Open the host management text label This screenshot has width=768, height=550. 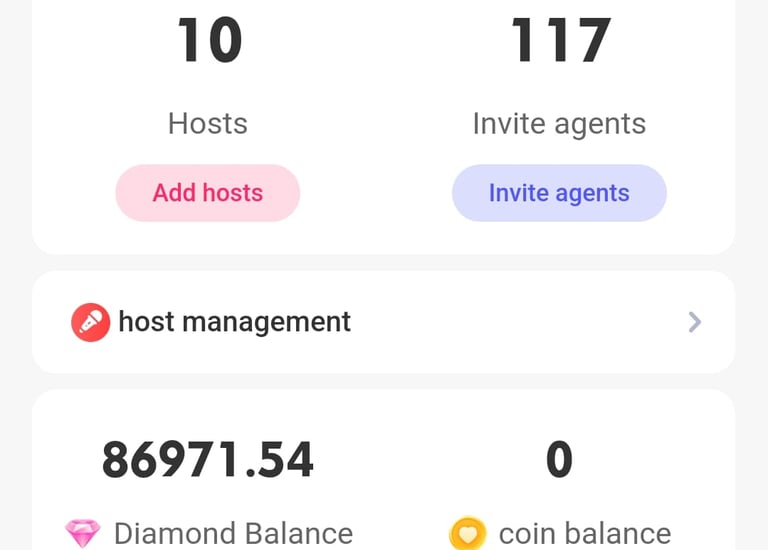coord(235,322)
